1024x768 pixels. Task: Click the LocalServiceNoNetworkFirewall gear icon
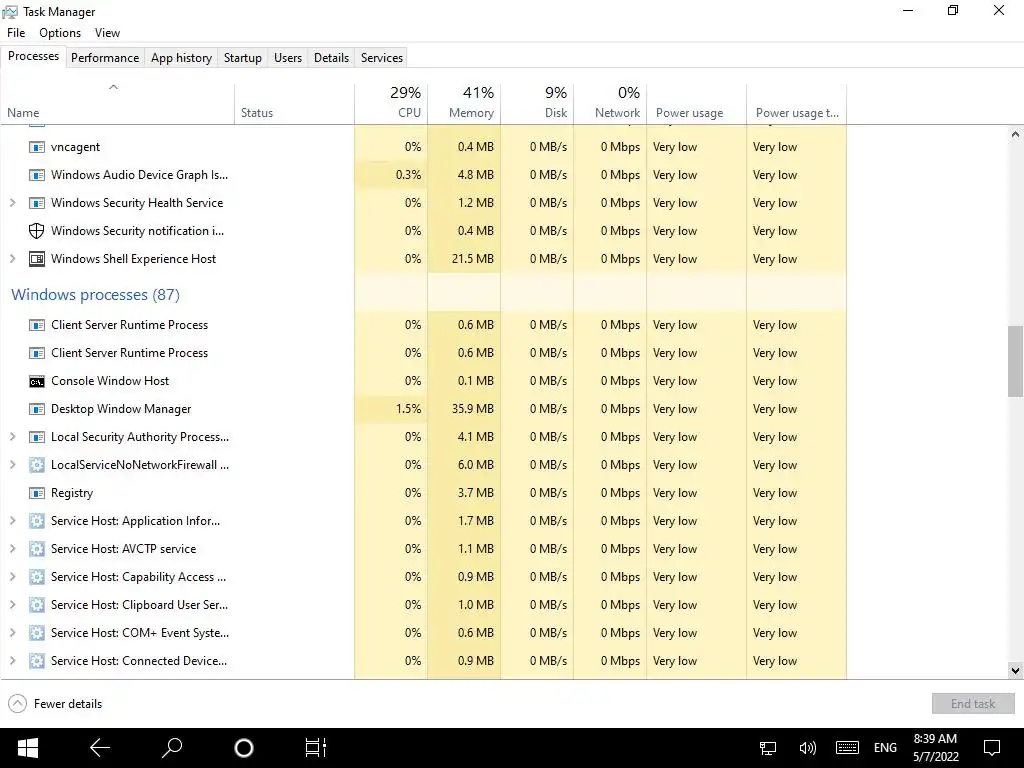[x=37, y=465]
